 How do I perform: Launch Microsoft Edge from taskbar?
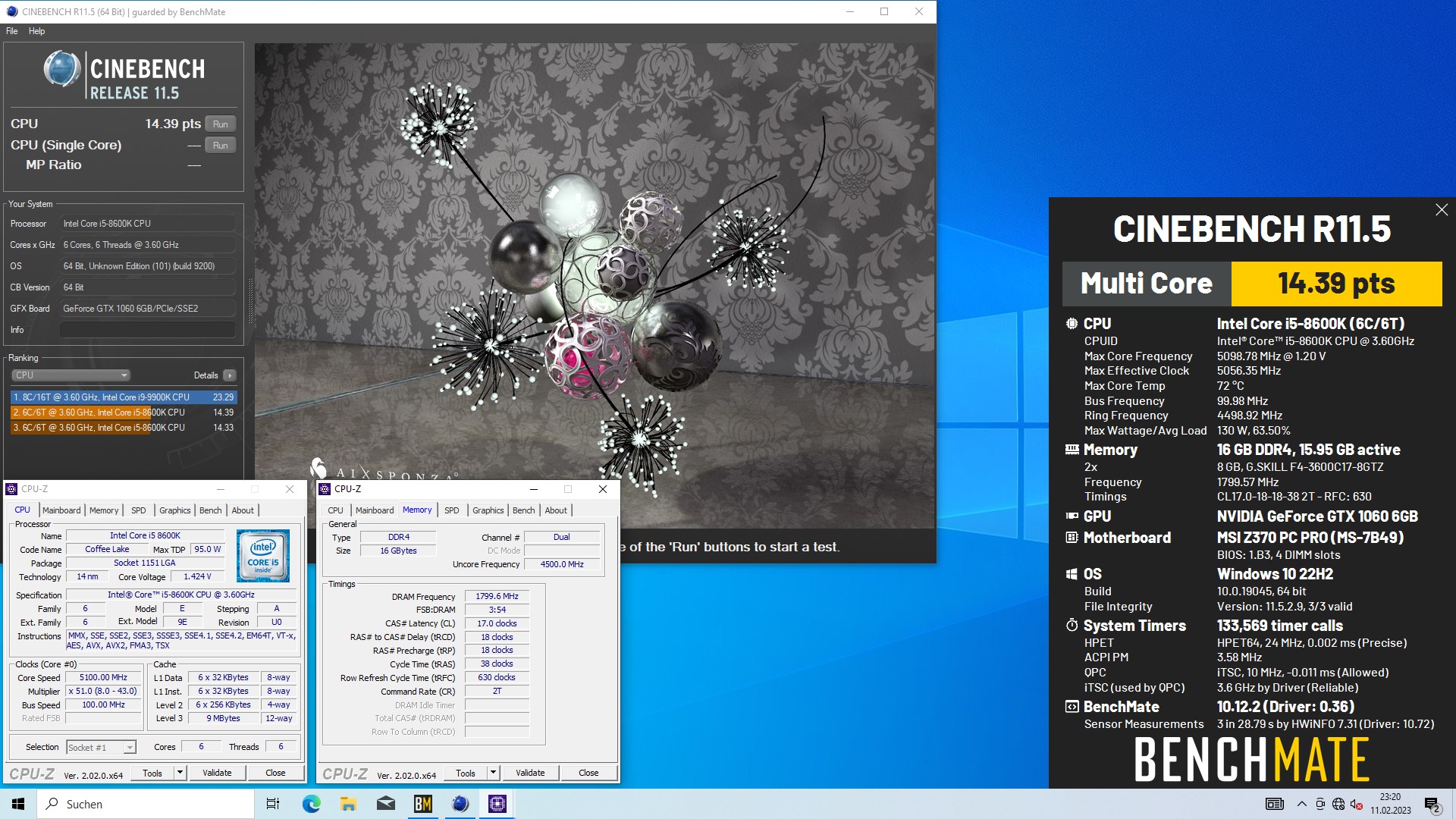tap(311, 804)
